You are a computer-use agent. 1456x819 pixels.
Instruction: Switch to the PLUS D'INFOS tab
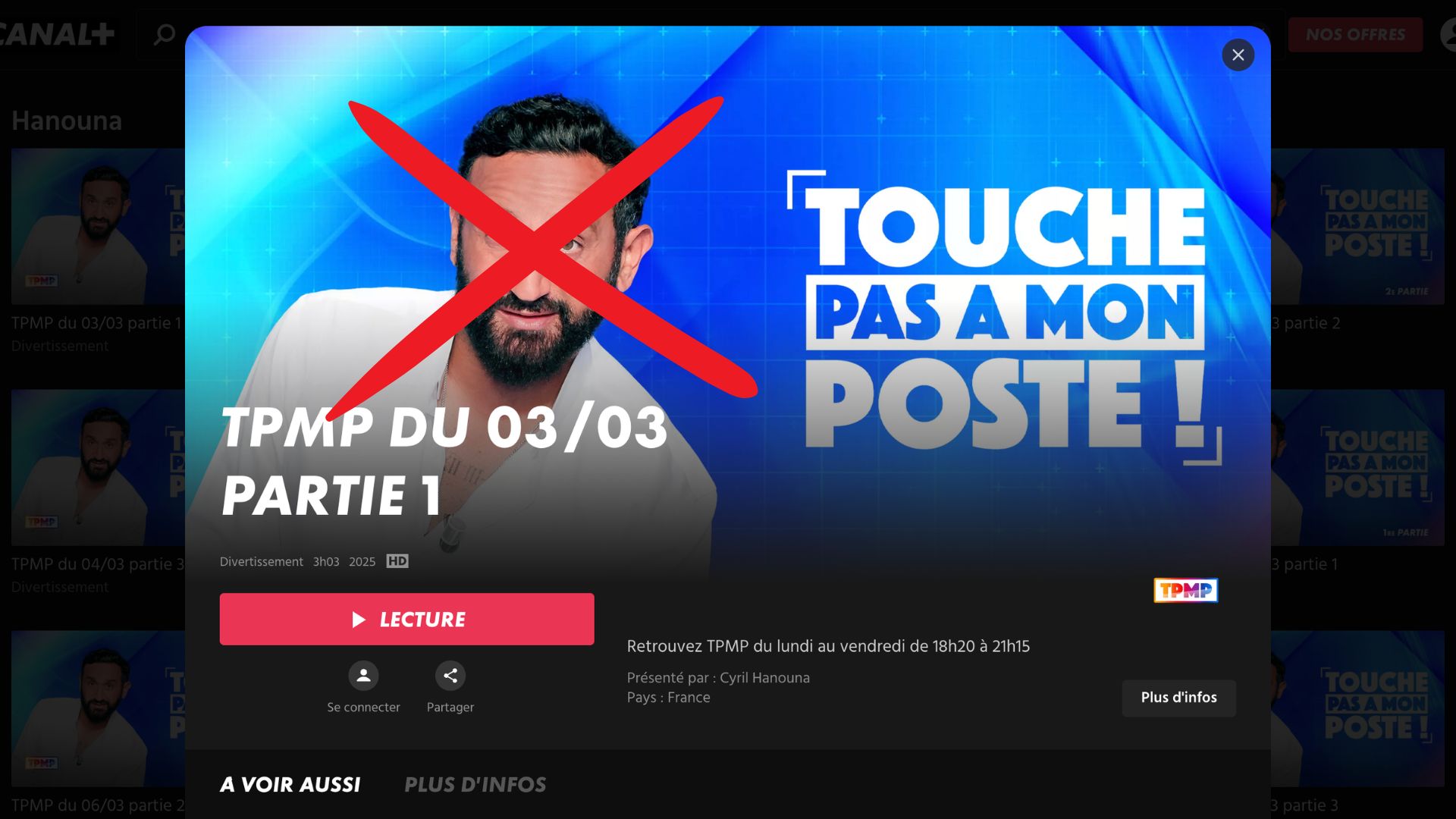(475, 784)
